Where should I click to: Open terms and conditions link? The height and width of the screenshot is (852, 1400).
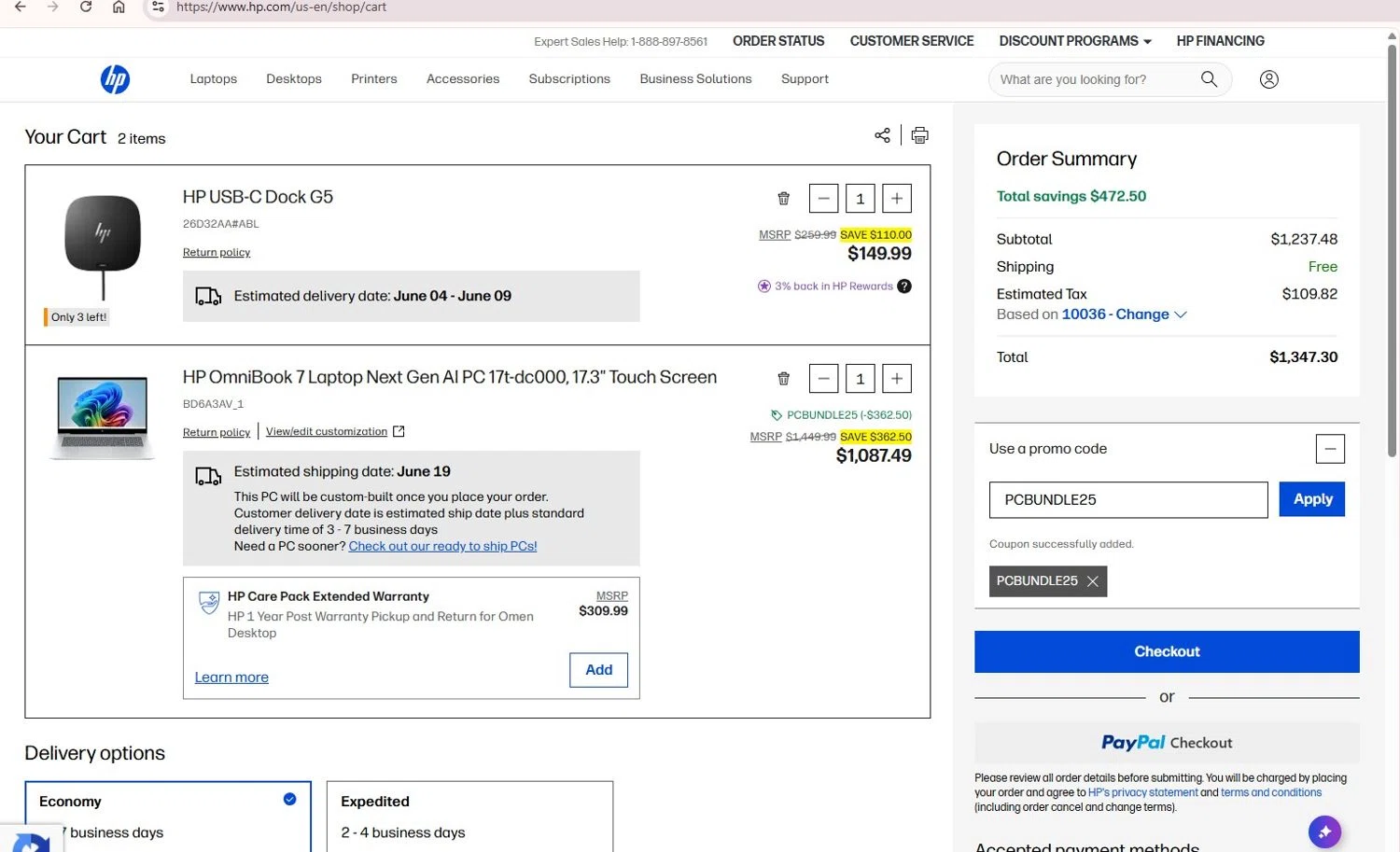pyautogui.click(x=1271, y=792)
